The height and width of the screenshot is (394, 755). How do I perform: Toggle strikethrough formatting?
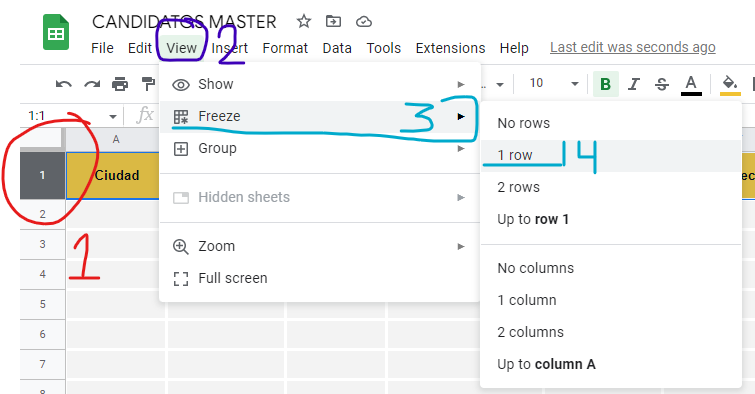pos(662,84)
